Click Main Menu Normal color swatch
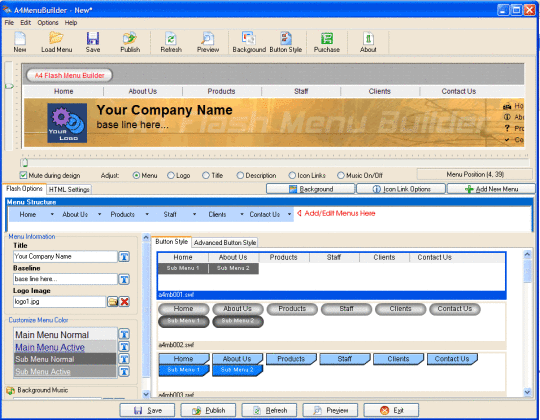 [x=65, y=335]
